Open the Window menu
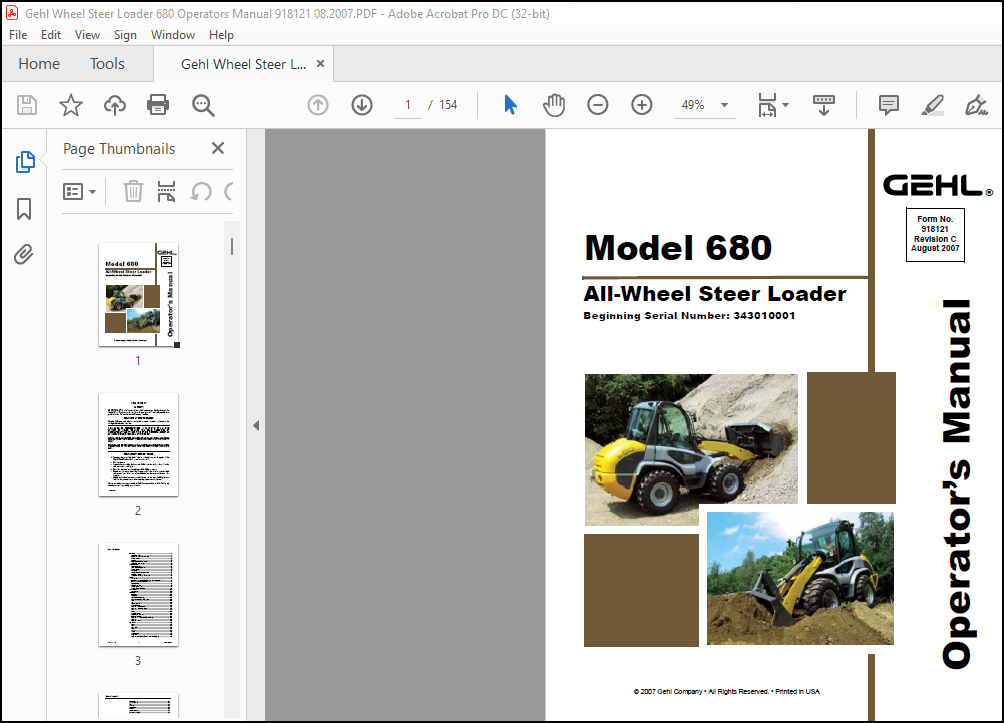 point(173,35)
